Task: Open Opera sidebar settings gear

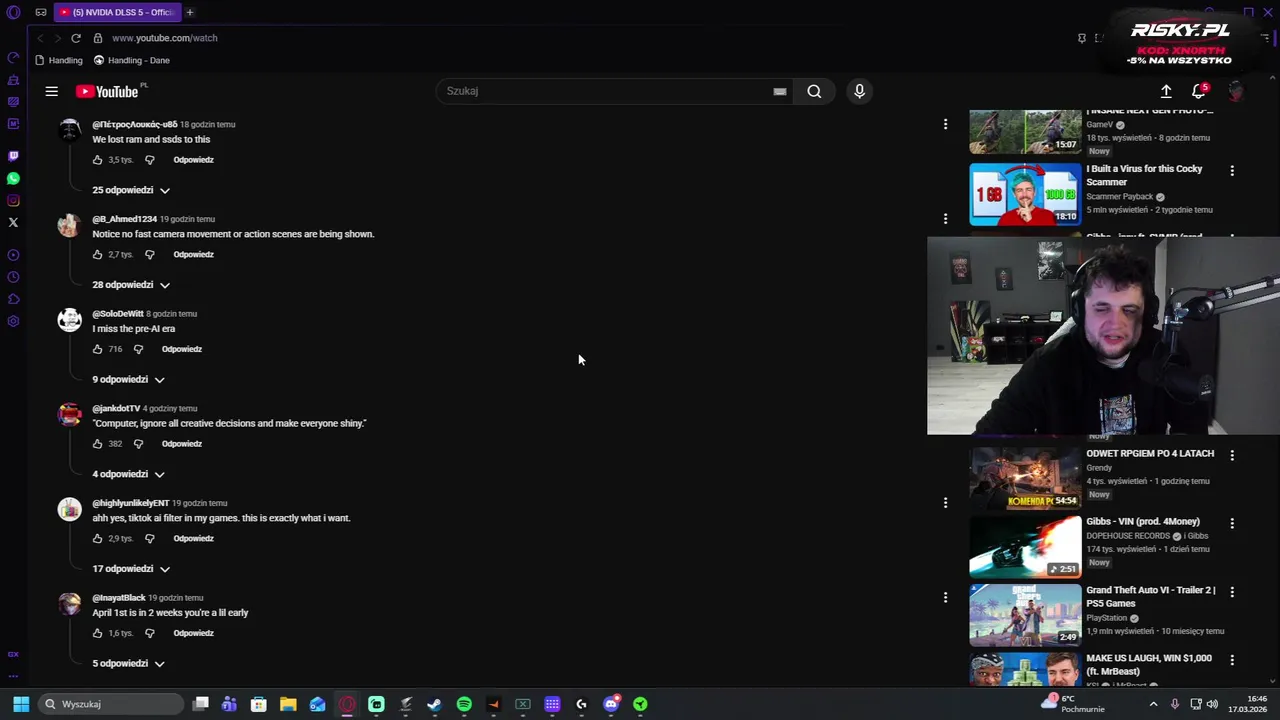Action: click(x=13, y=321)
